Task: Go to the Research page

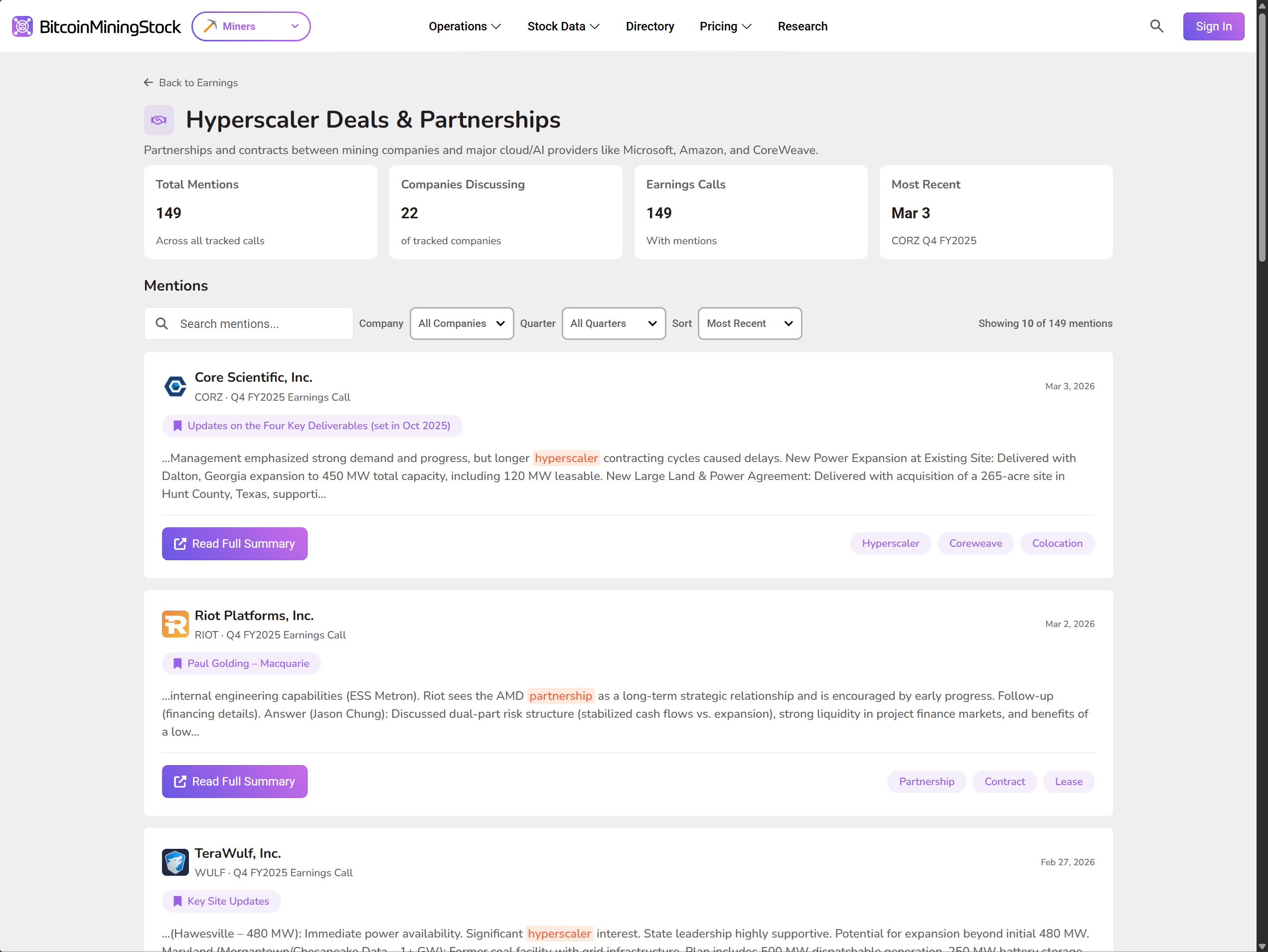Action: pos(802,26)
